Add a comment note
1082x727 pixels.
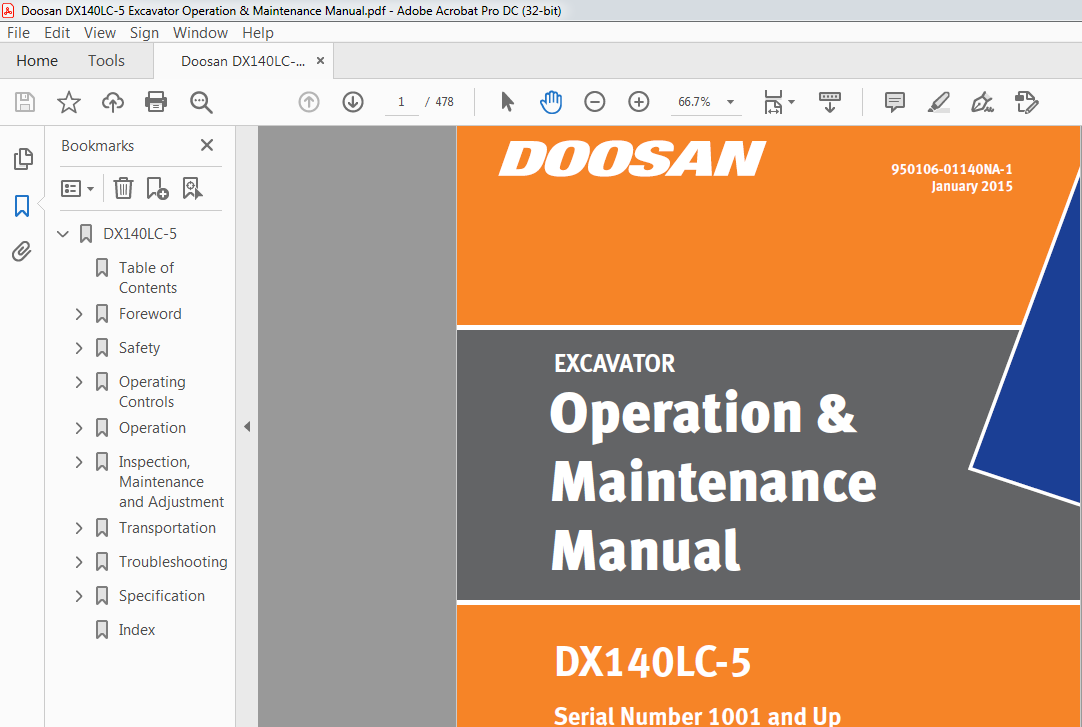point(894,102)
